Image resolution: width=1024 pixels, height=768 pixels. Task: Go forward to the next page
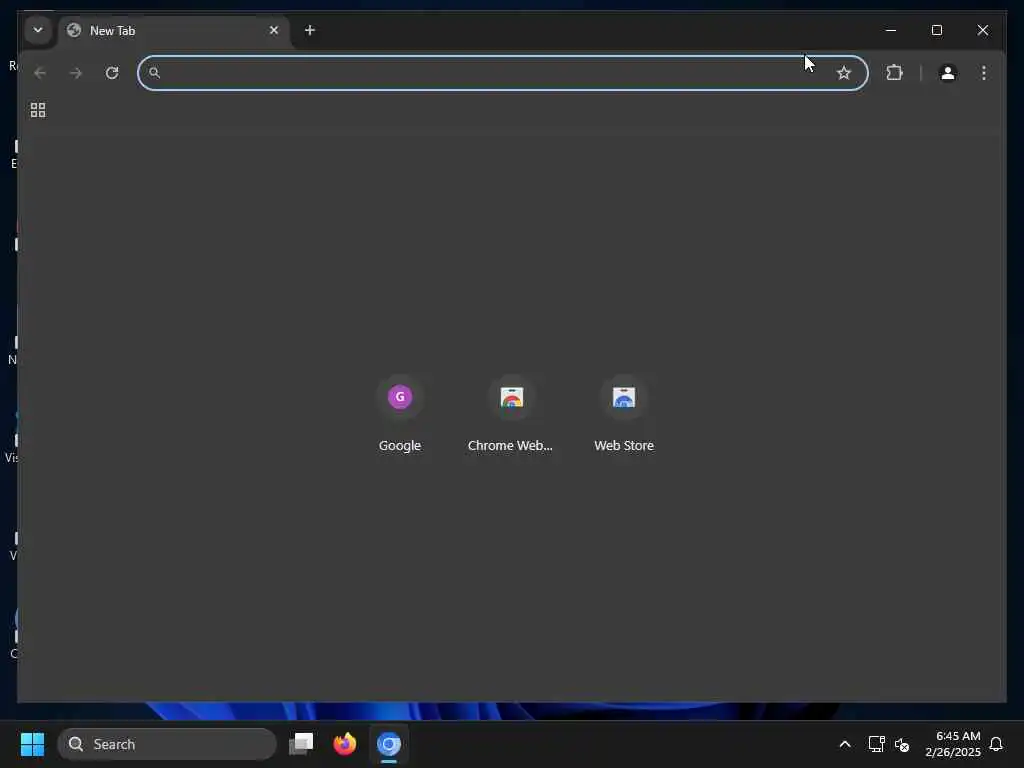click(x=76, y=72)
